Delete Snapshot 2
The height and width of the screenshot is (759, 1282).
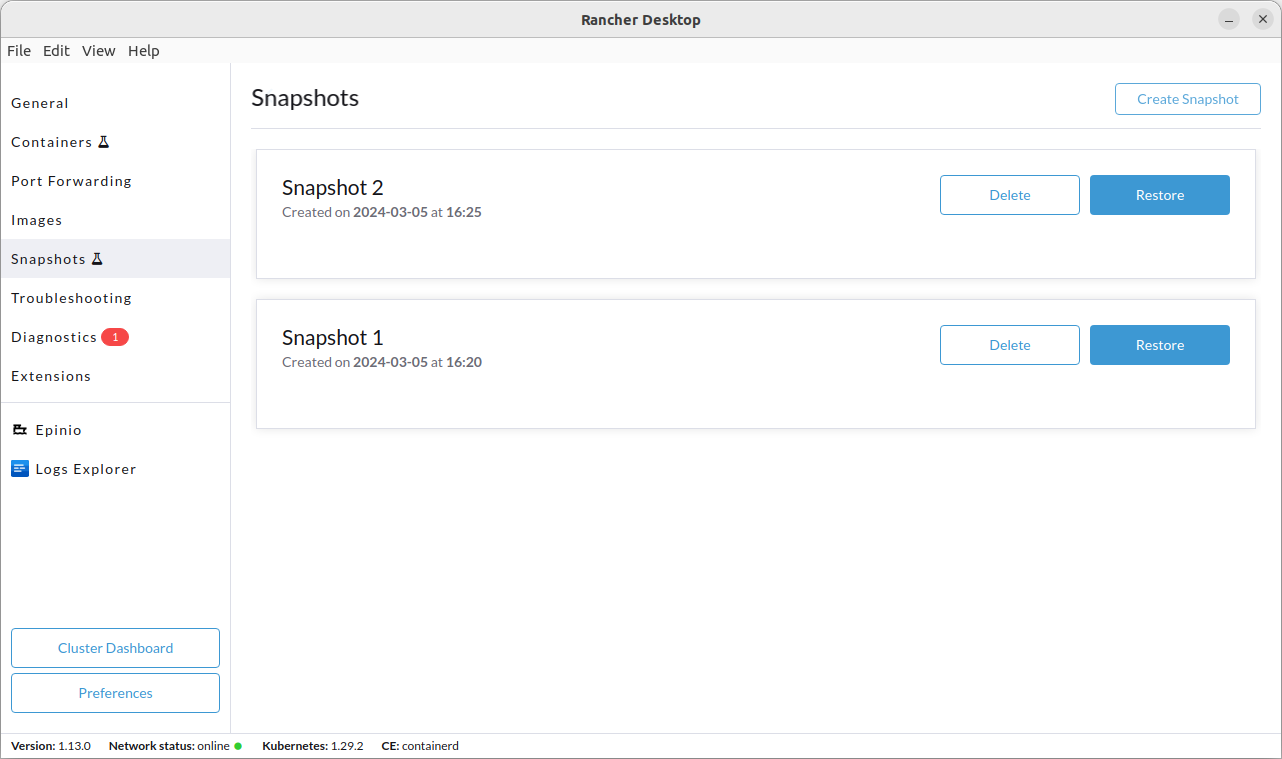pyautogui.click(x=1010, y=195)
